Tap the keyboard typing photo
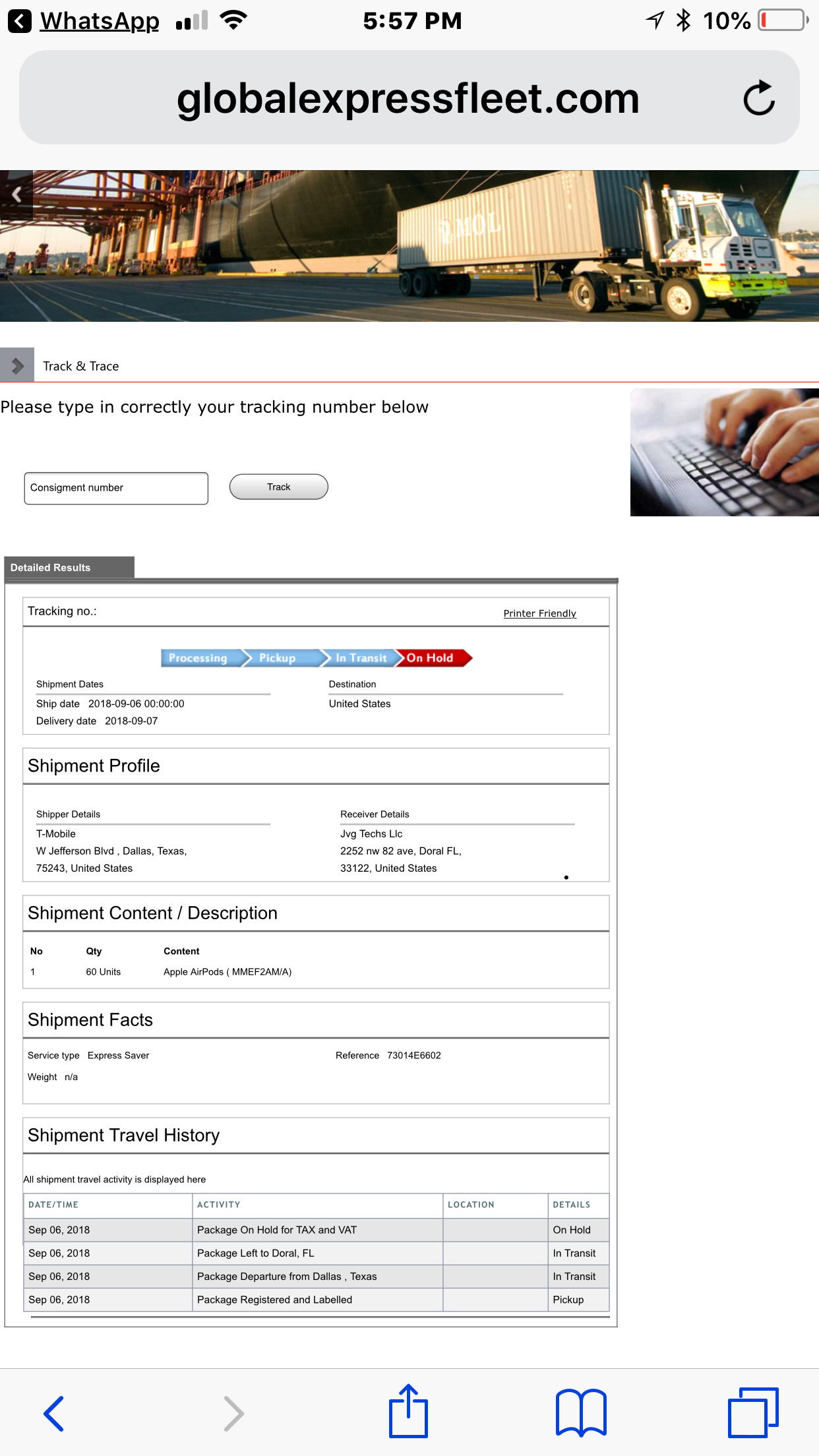Screen dimensions: 819x1456 725,452
